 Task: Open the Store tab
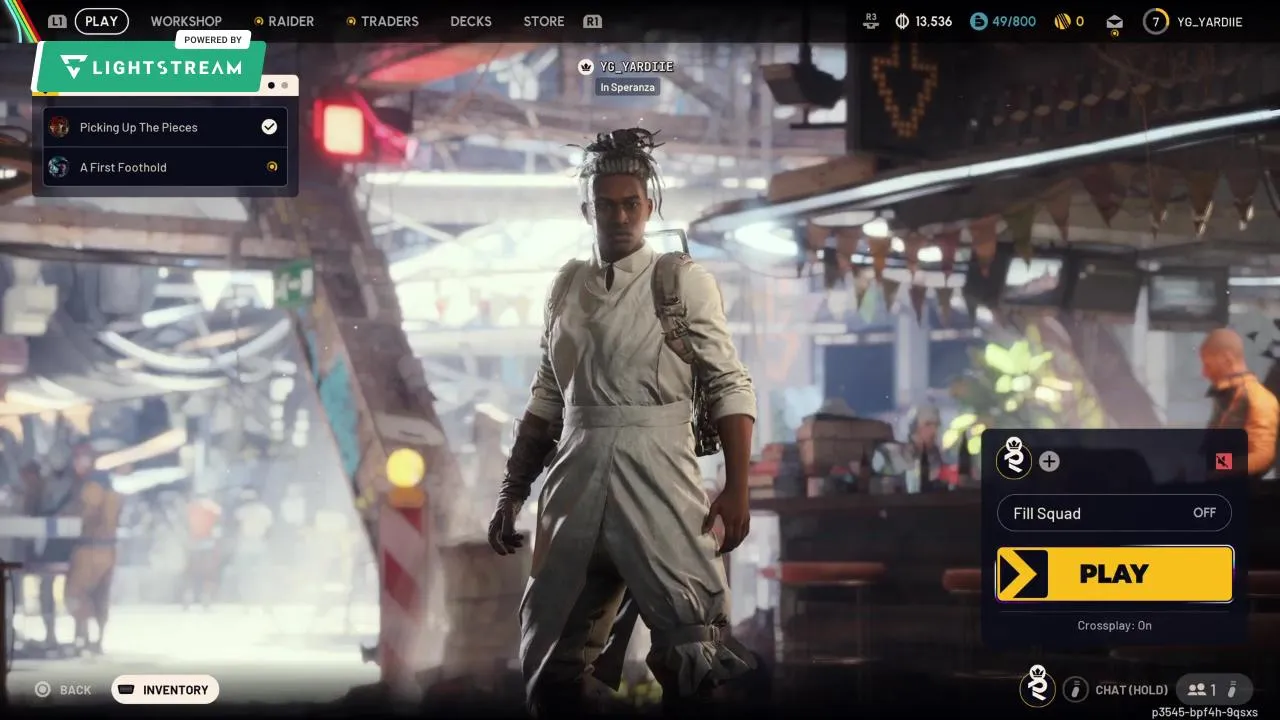[544, 21]
